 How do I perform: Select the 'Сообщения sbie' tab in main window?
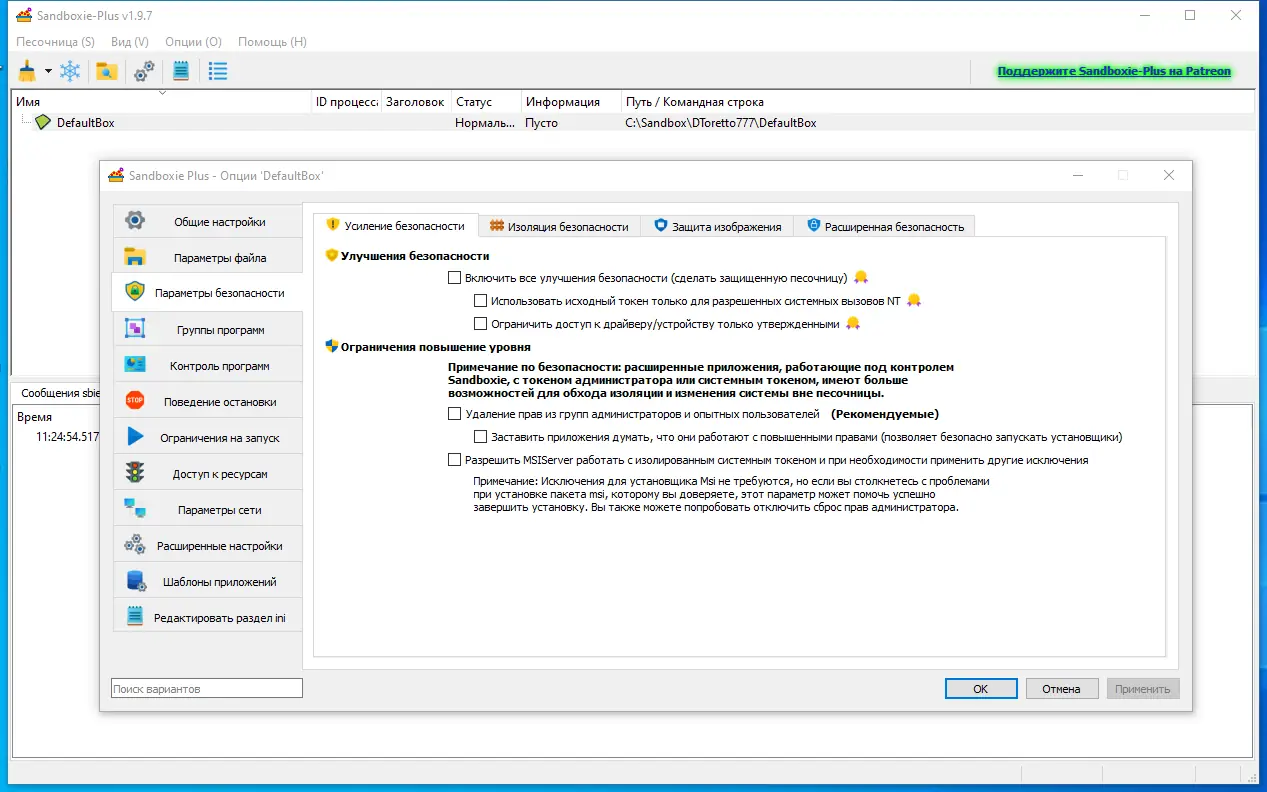[58, 393]
